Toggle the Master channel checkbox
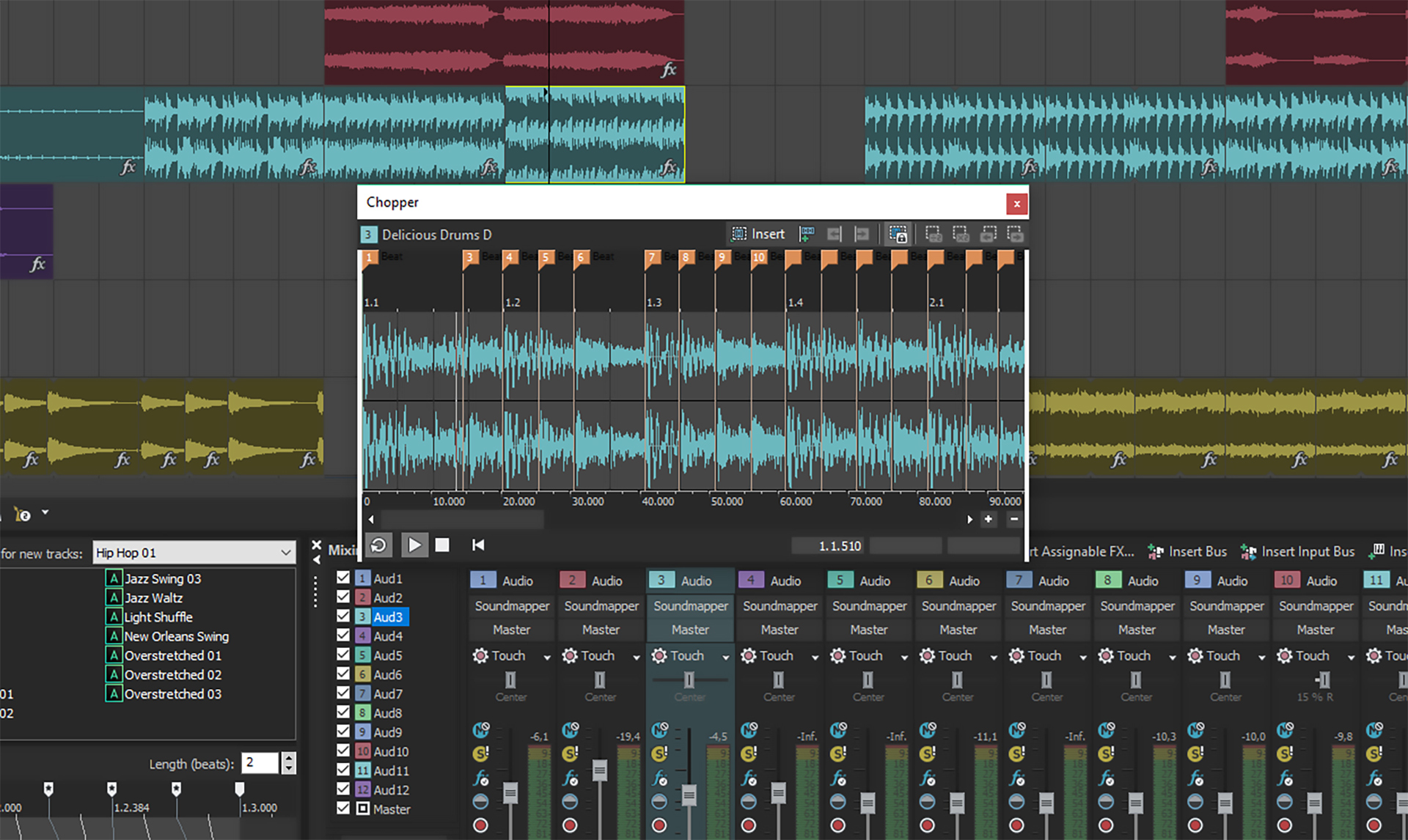Viewport: 1408px width, 840px height. (x=342, y=808)
